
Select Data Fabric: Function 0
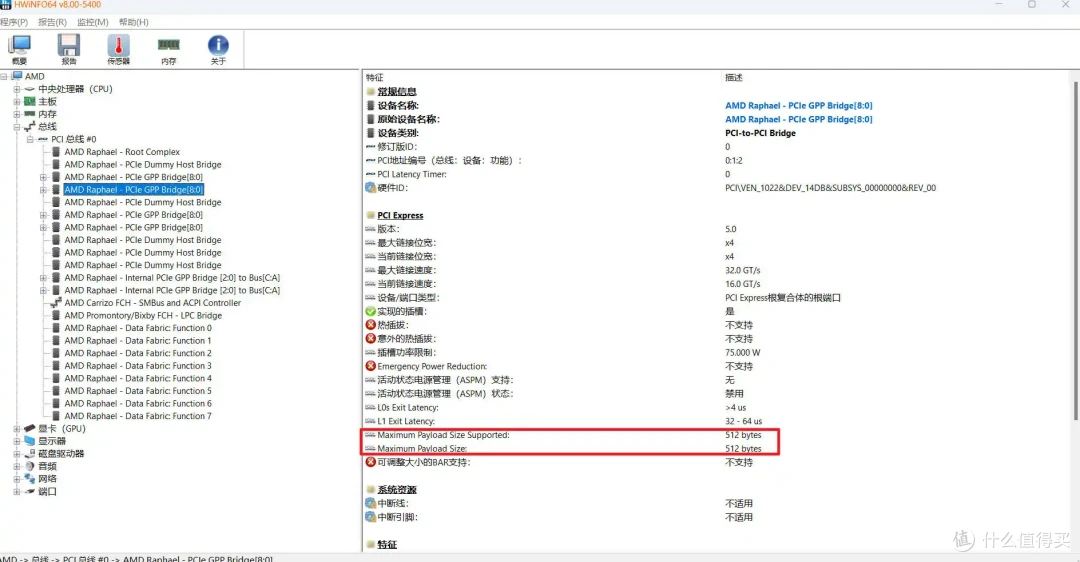138,328
